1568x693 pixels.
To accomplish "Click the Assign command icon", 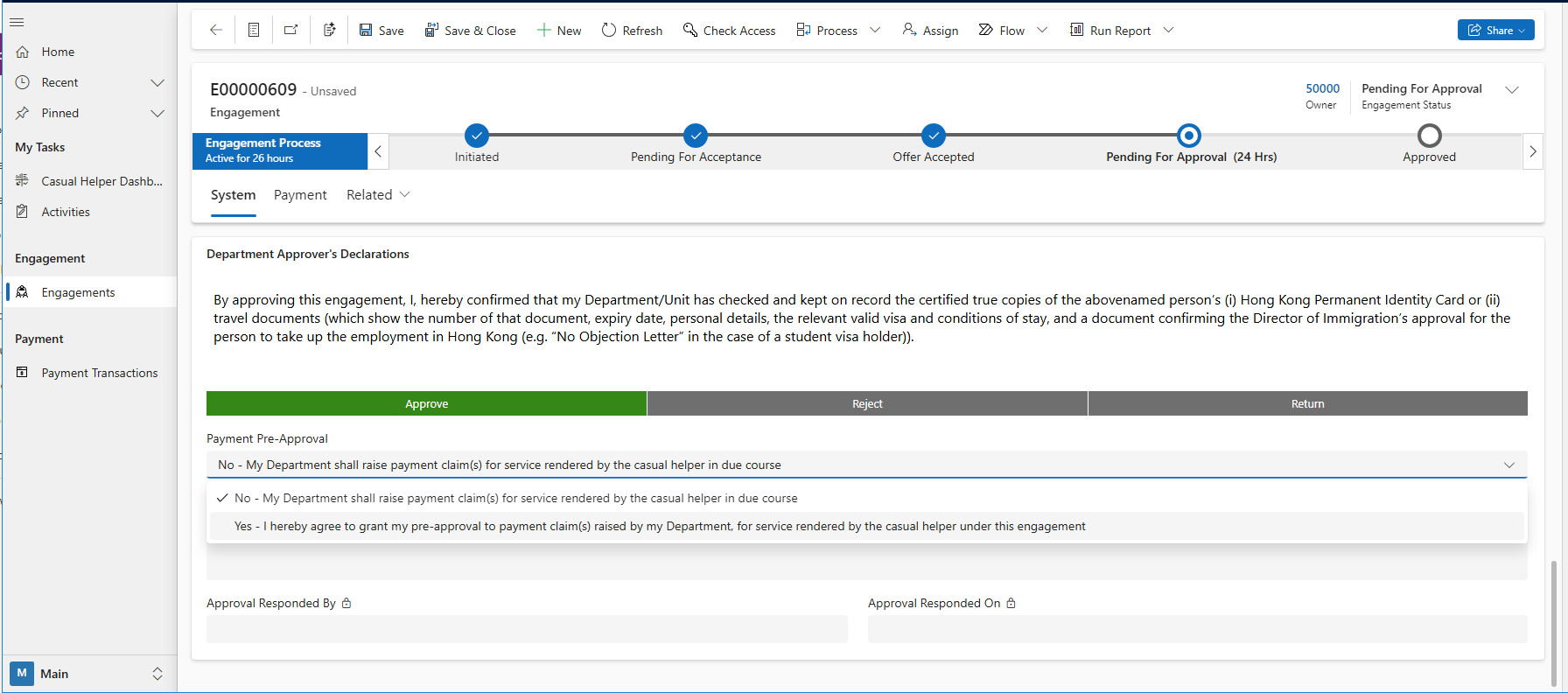I will tap(910, 31).
